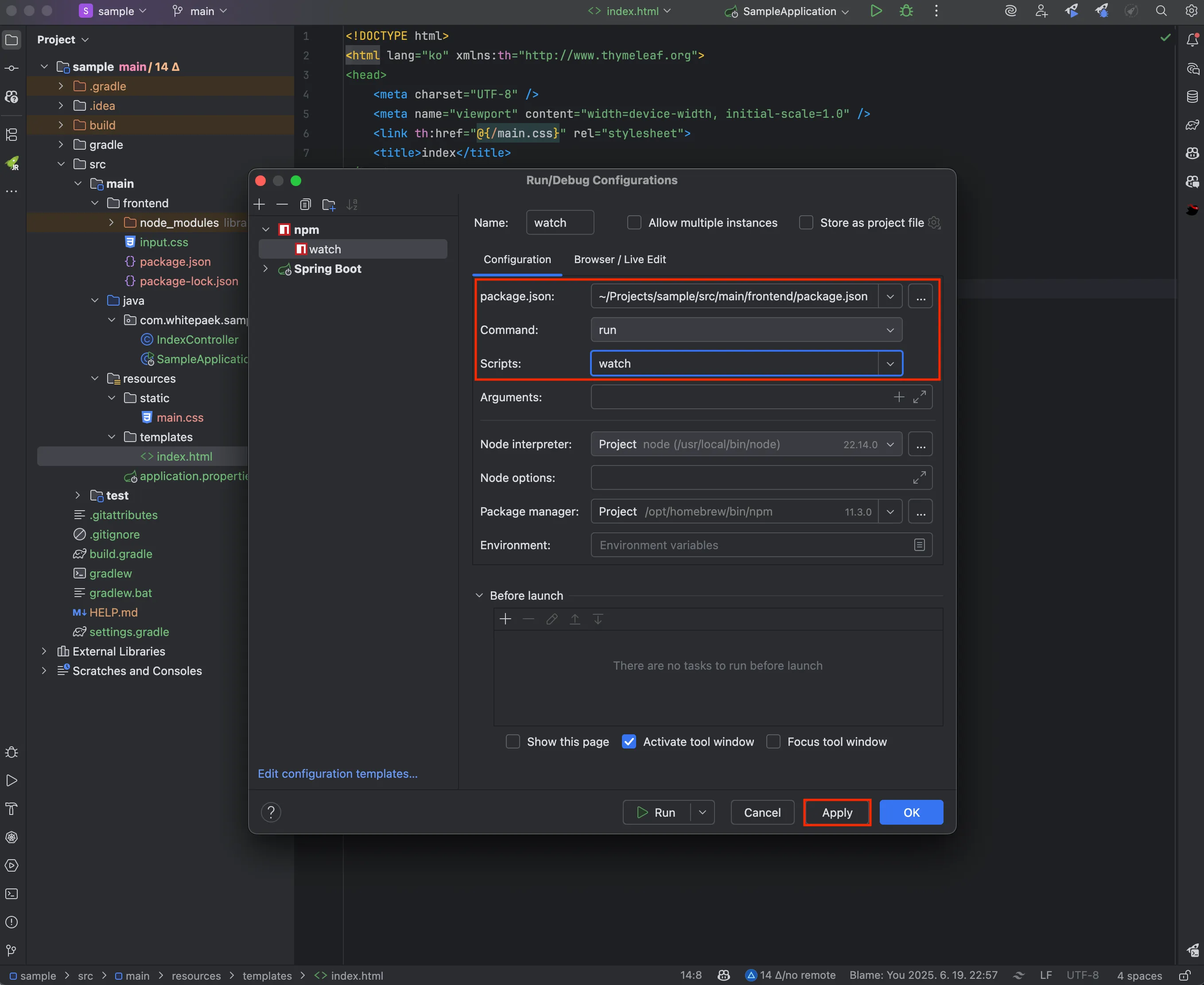Enable Store as project file checkbox
The image size is (1204, 985).
coord(806,222)
